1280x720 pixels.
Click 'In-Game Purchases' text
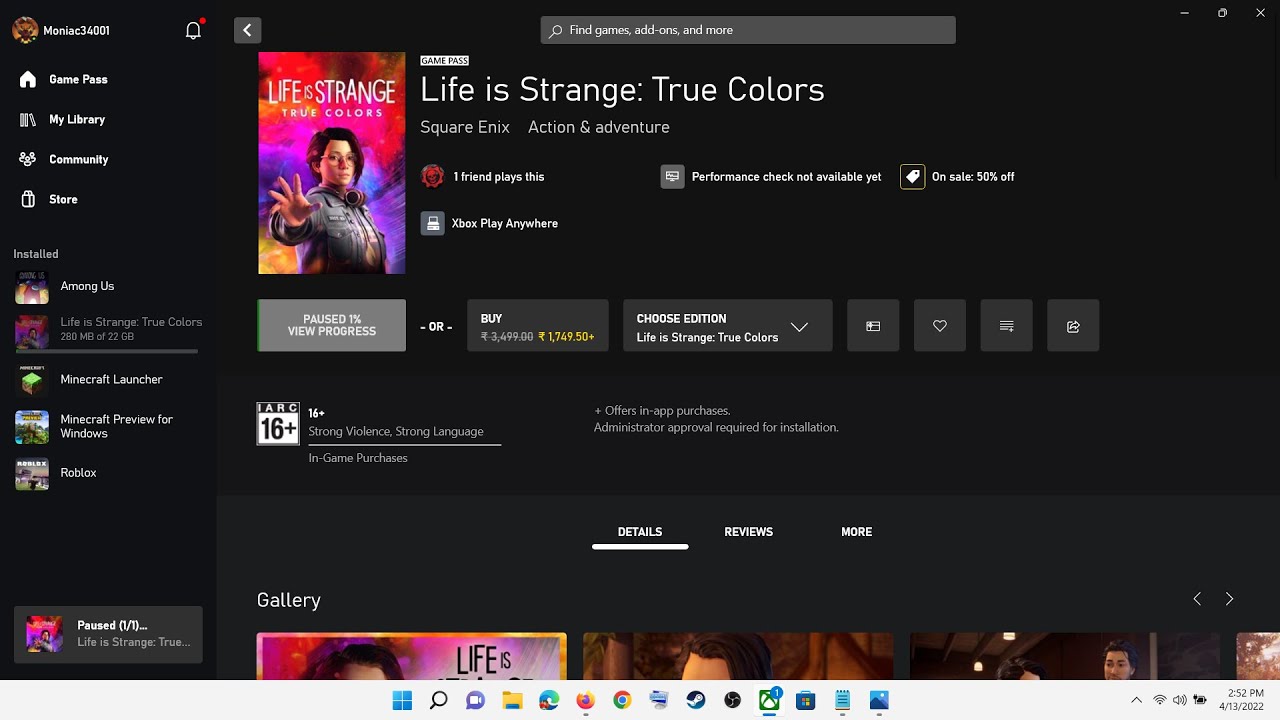(x=358, y=458)
